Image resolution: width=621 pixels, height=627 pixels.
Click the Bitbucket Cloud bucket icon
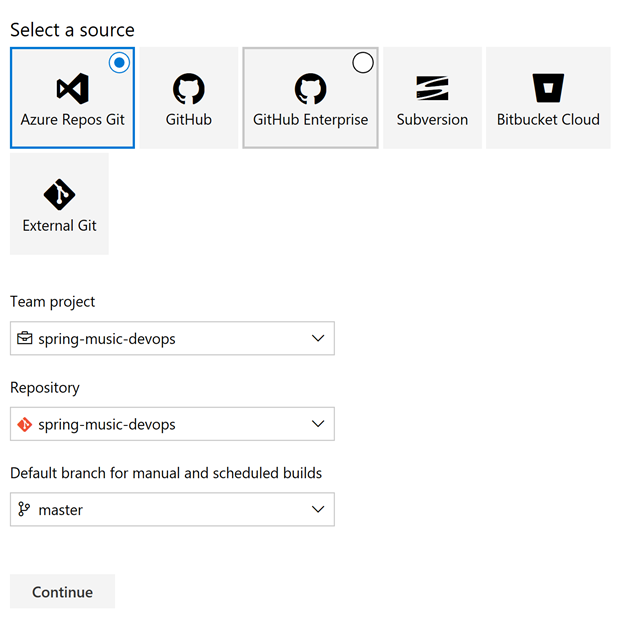click(x=548, y=88)
